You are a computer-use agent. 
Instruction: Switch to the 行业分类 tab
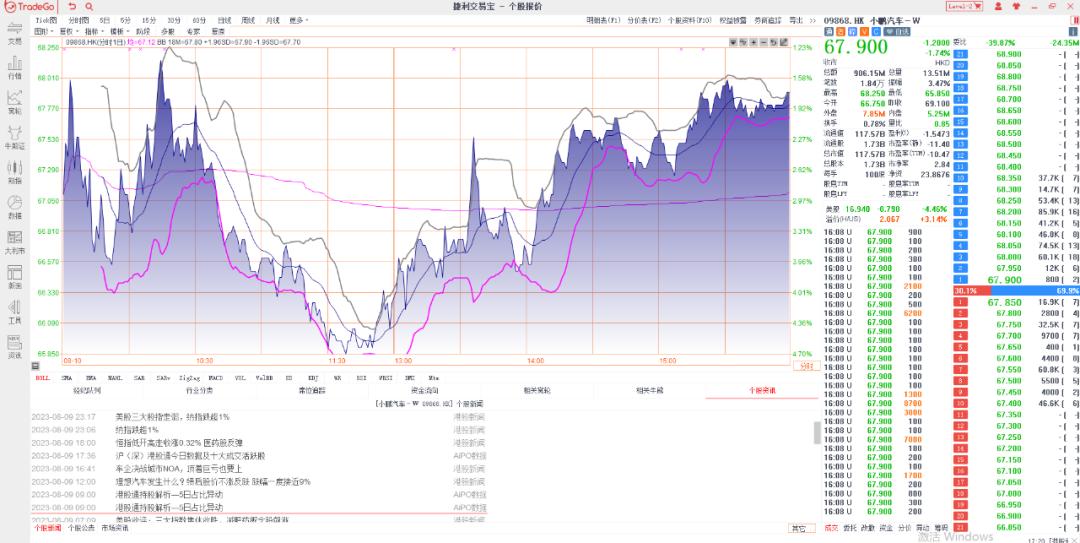coord(200,391)
